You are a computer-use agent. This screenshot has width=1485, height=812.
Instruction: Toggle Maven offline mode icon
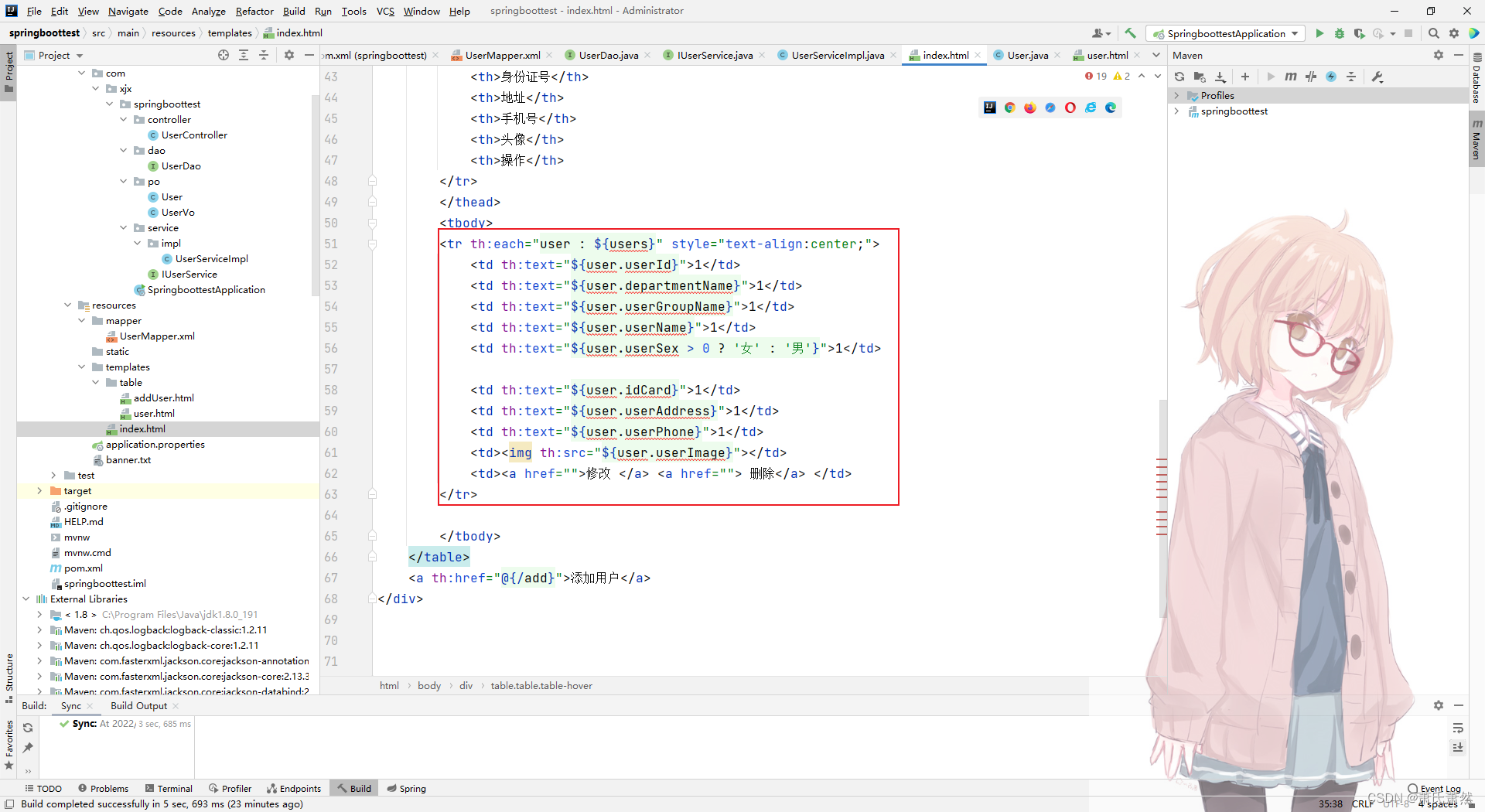click(x=1311, y=77)
